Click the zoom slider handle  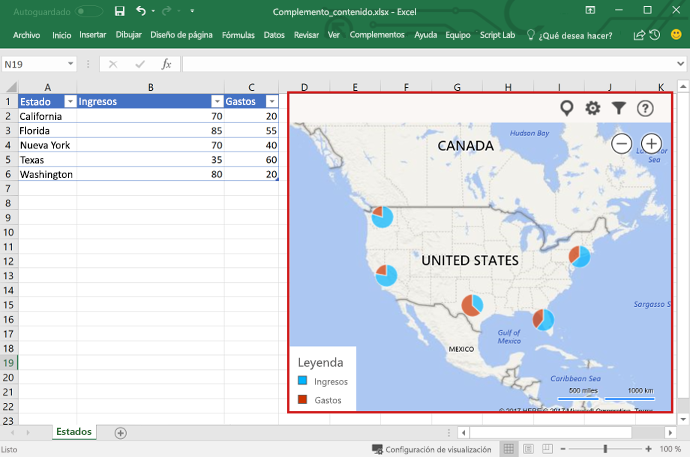(x=606, y=449)
